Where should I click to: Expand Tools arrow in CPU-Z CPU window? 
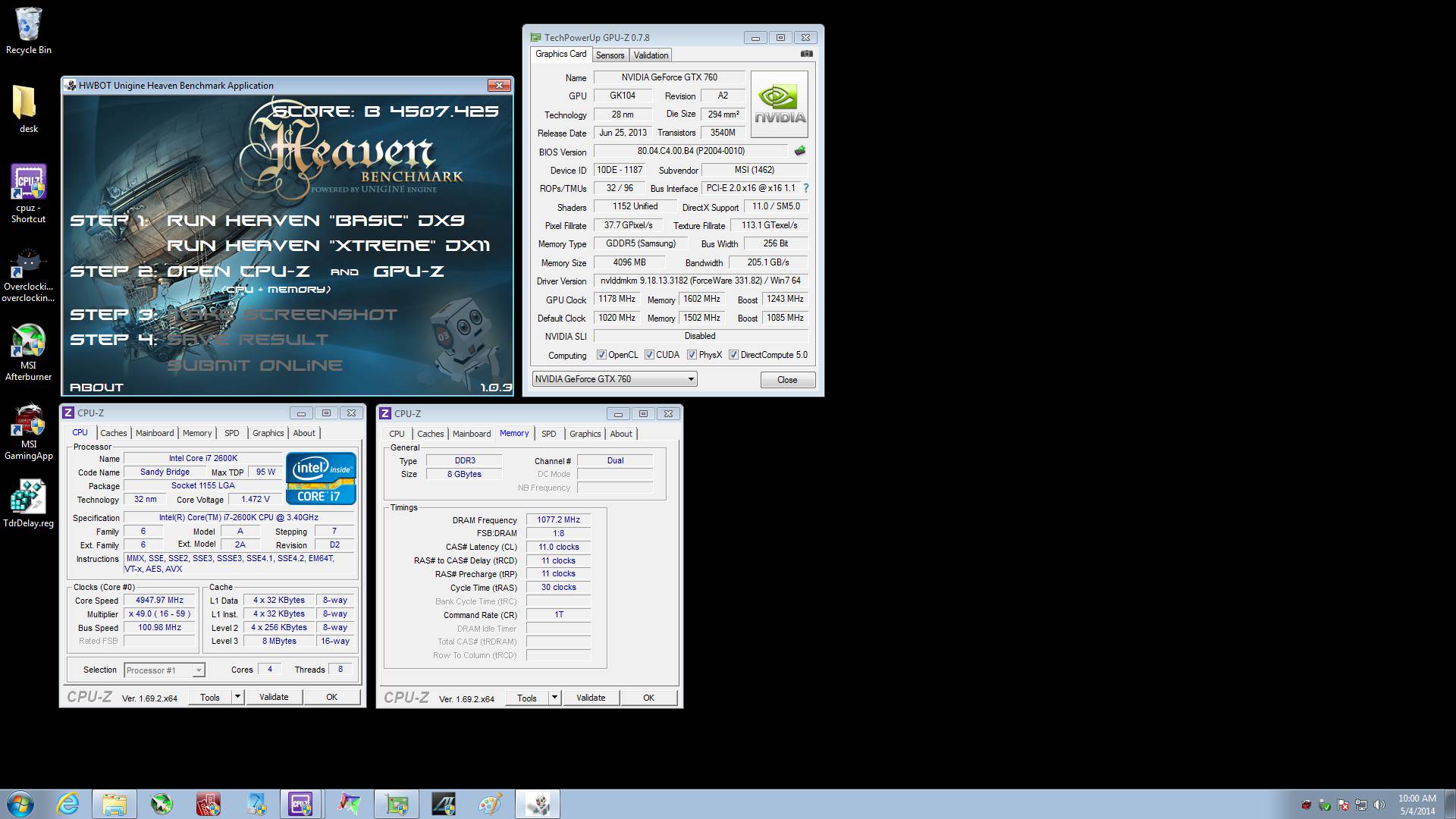click(x=237, y=697)
